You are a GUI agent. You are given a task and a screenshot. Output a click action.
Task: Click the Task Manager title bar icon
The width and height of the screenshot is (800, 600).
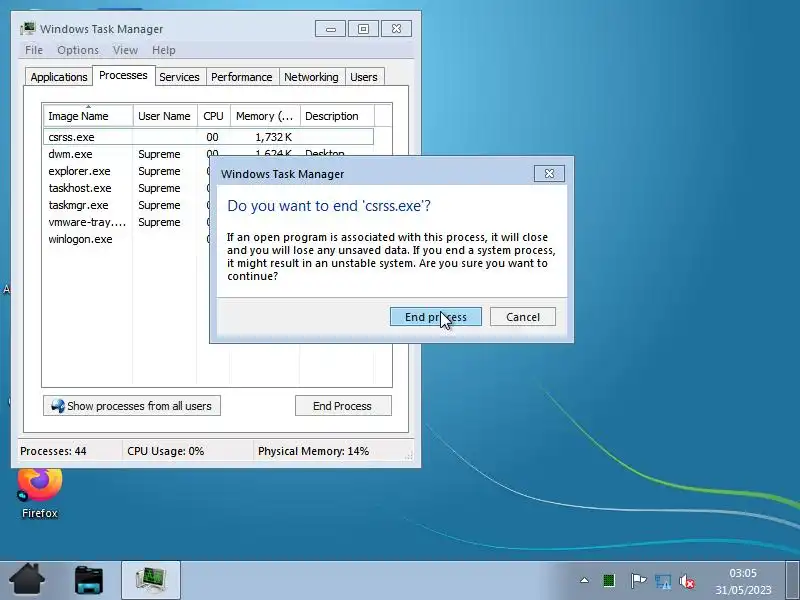[x=28, y=29]
